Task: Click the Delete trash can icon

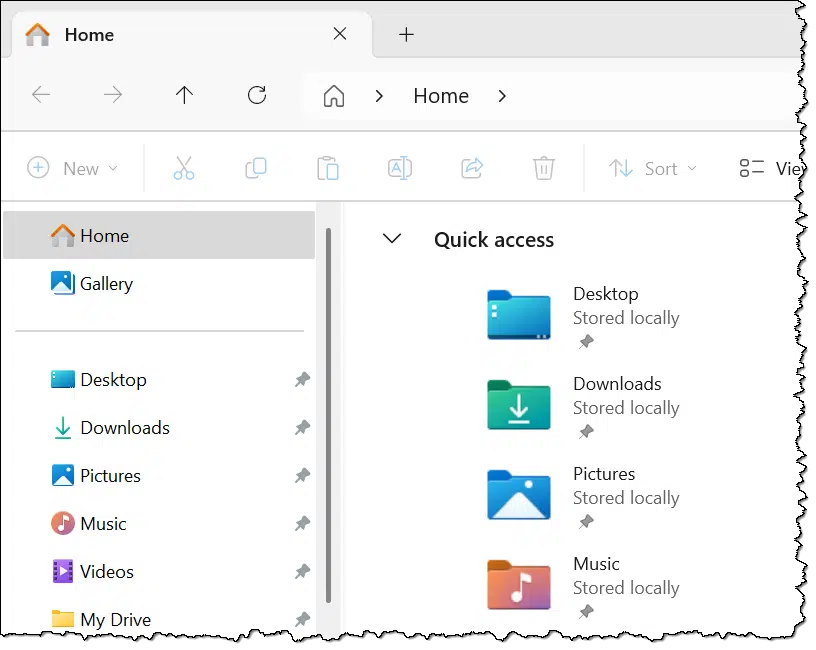Action: click(544, 168)
